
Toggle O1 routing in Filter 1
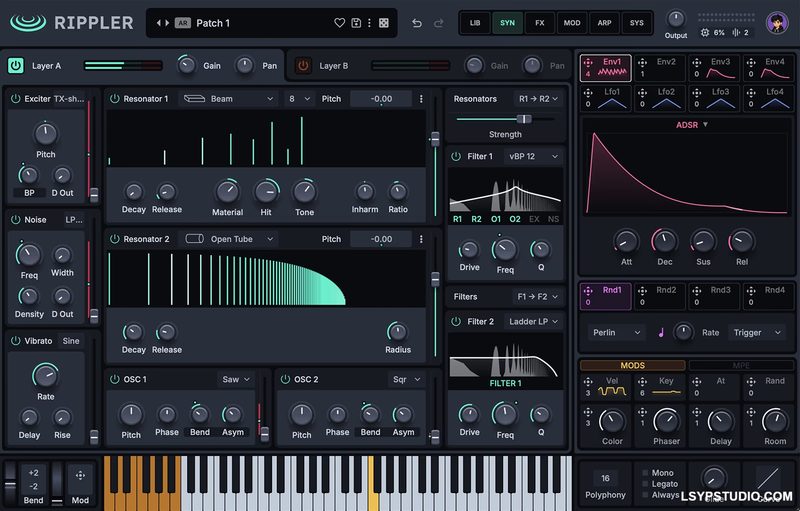click(496, 219)
